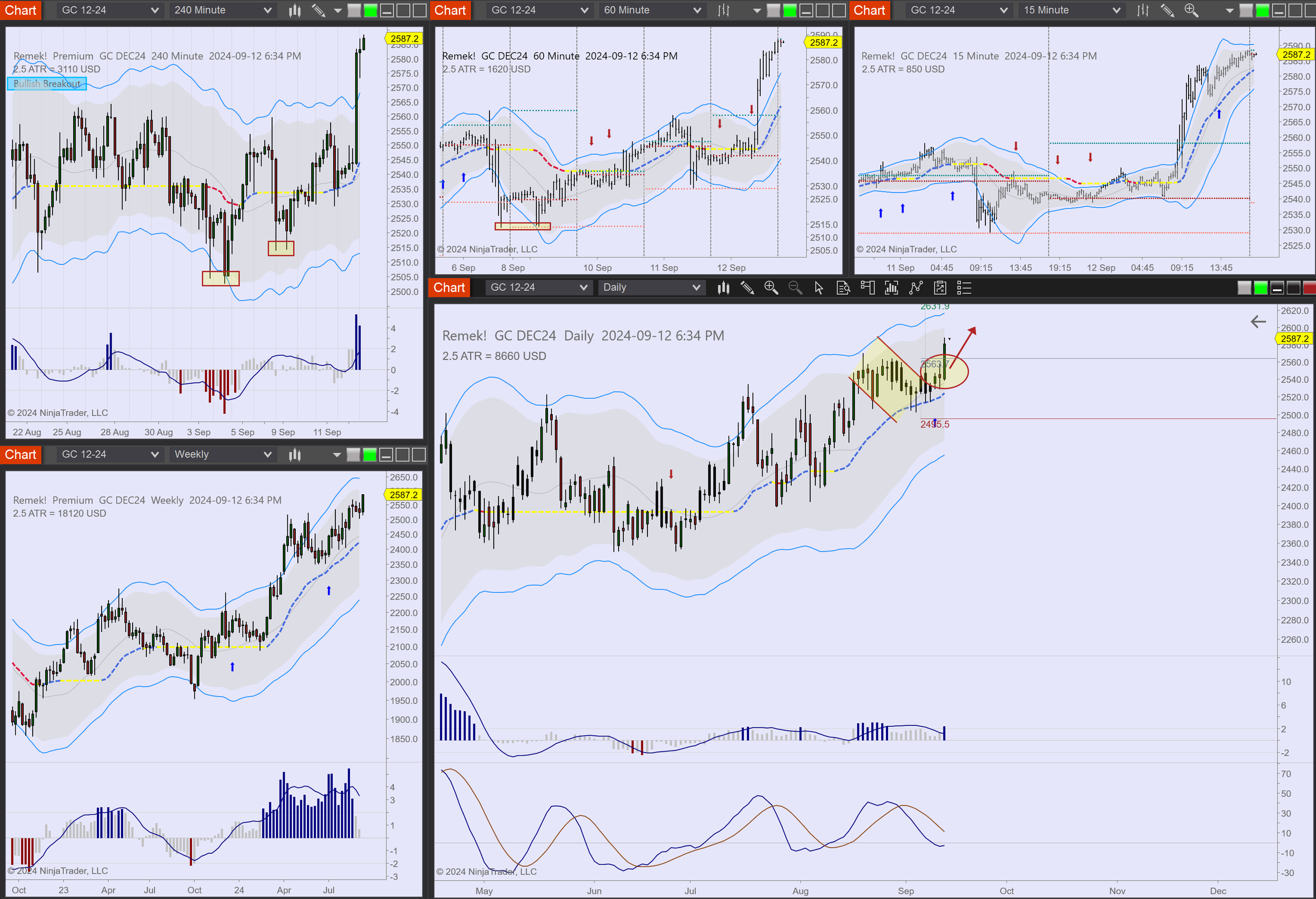This screenshot has height=899, width=1316.
Task: Open bar style selector in Daily chart toolbar
Action: click(x=723, y=287)
